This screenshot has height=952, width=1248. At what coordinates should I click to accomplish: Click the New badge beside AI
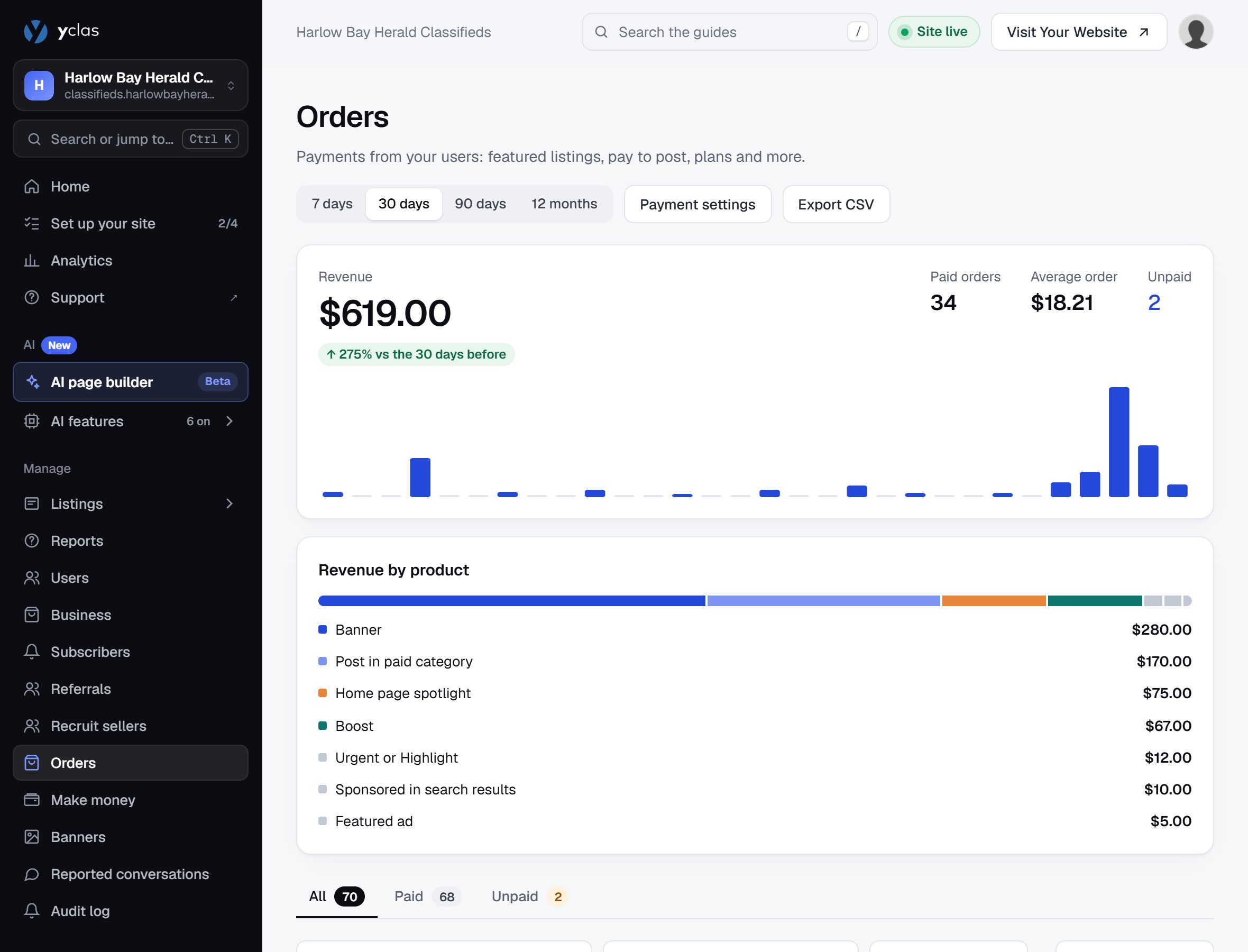point(59,345)
